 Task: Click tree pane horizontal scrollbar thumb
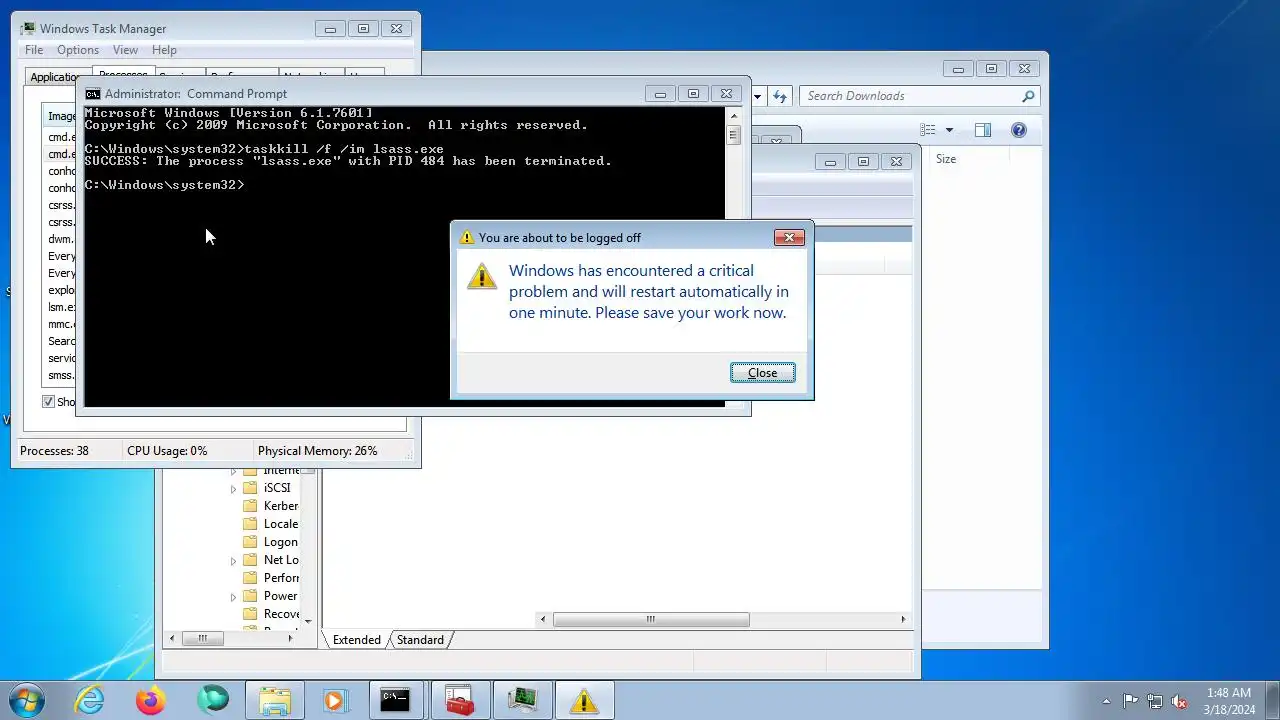pos(202,638)
